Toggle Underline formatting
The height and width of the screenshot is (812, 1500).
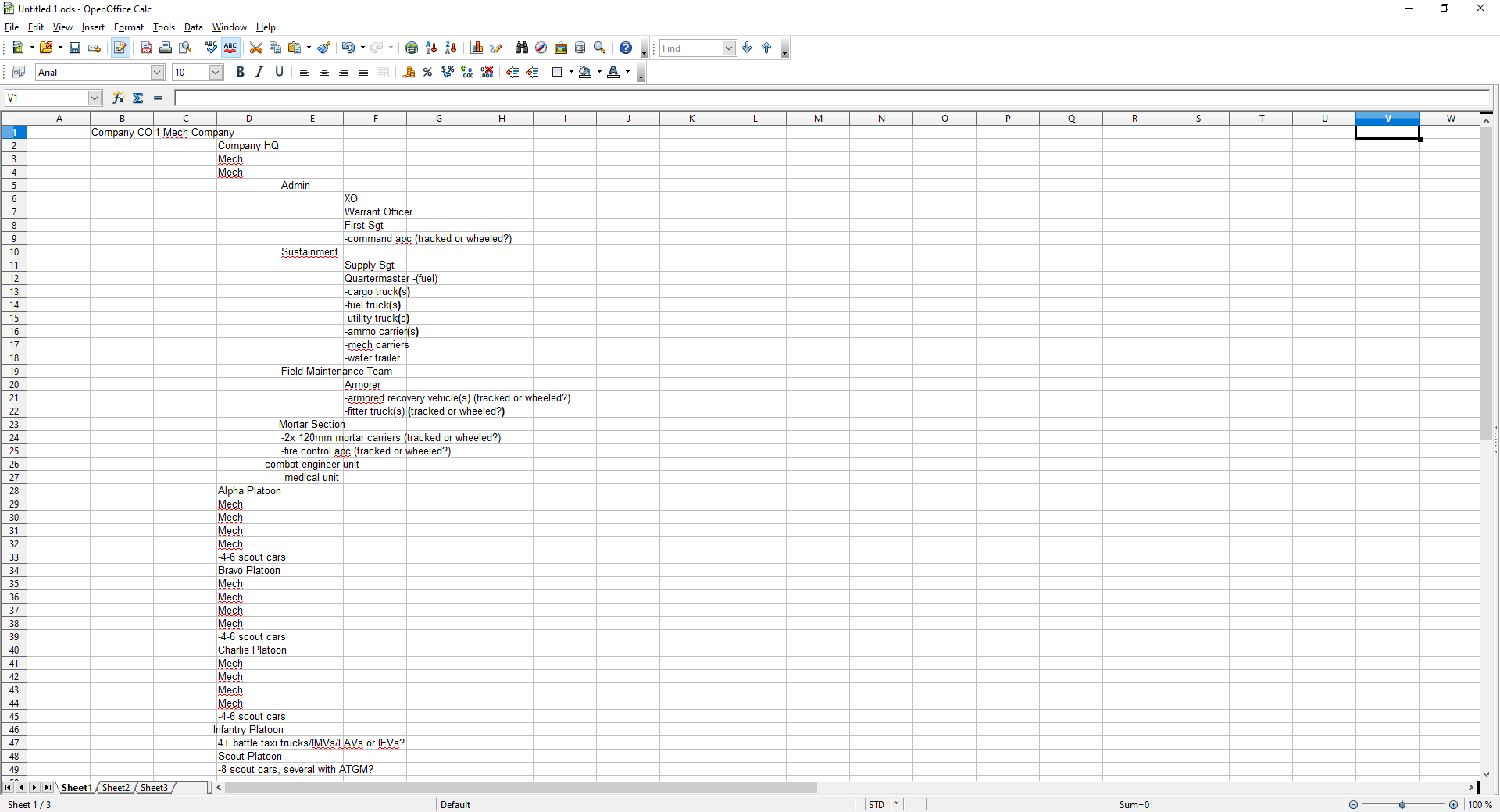pyautogui.click(x=279, y=72)
